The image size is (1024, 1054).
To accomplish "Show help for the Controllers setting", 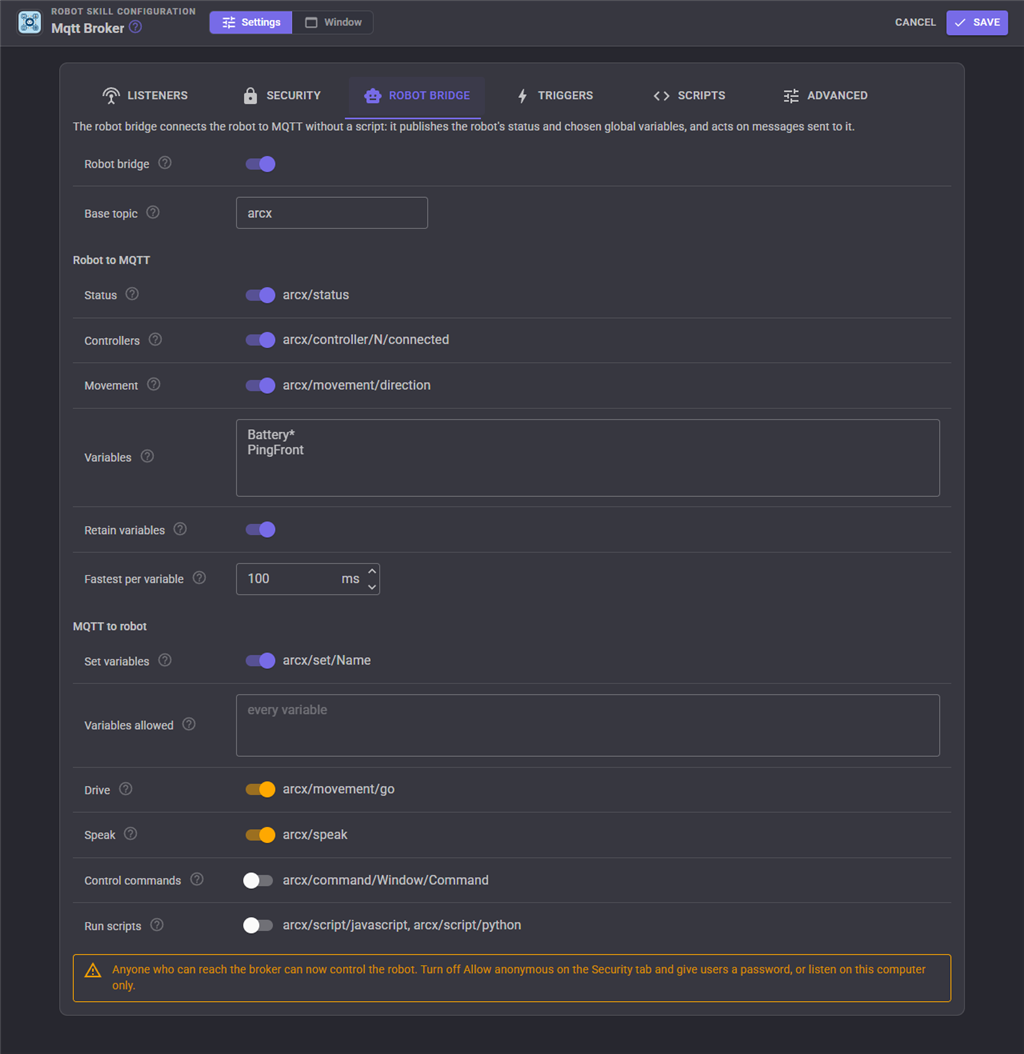I will tap(155, 339).
